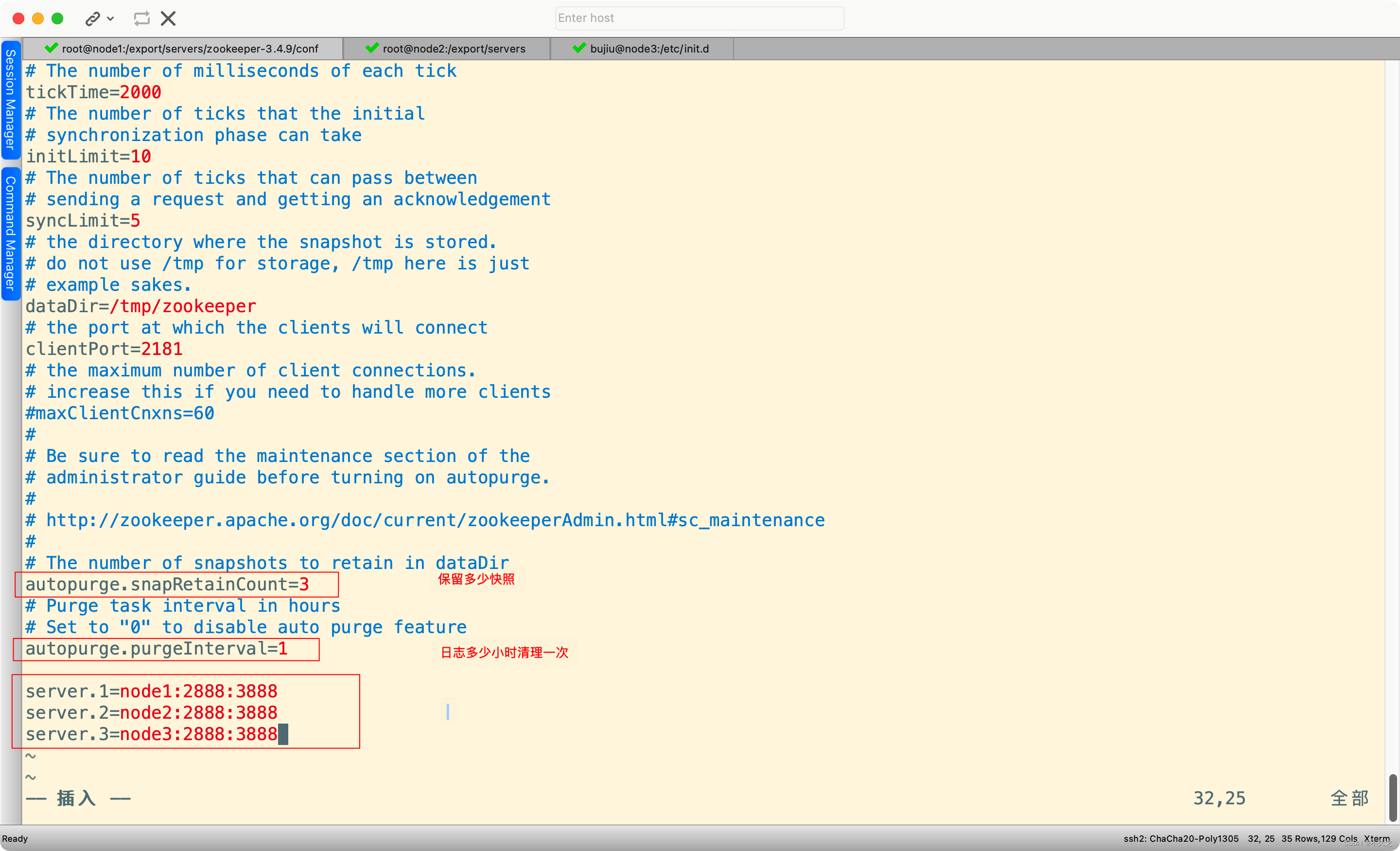Click the server.3=node3:2888:3888 line

click(x=151, y=734)
